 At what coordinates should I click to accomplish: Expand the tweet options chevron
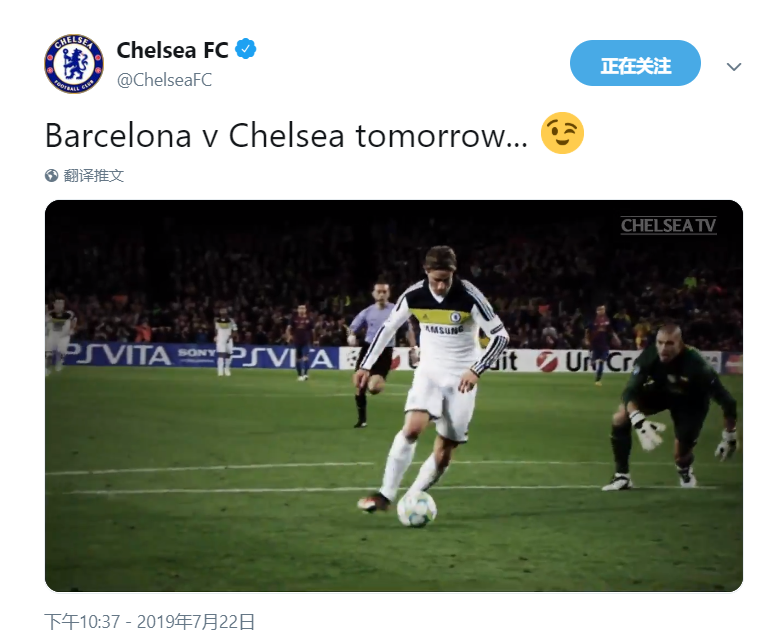(734, 66)
